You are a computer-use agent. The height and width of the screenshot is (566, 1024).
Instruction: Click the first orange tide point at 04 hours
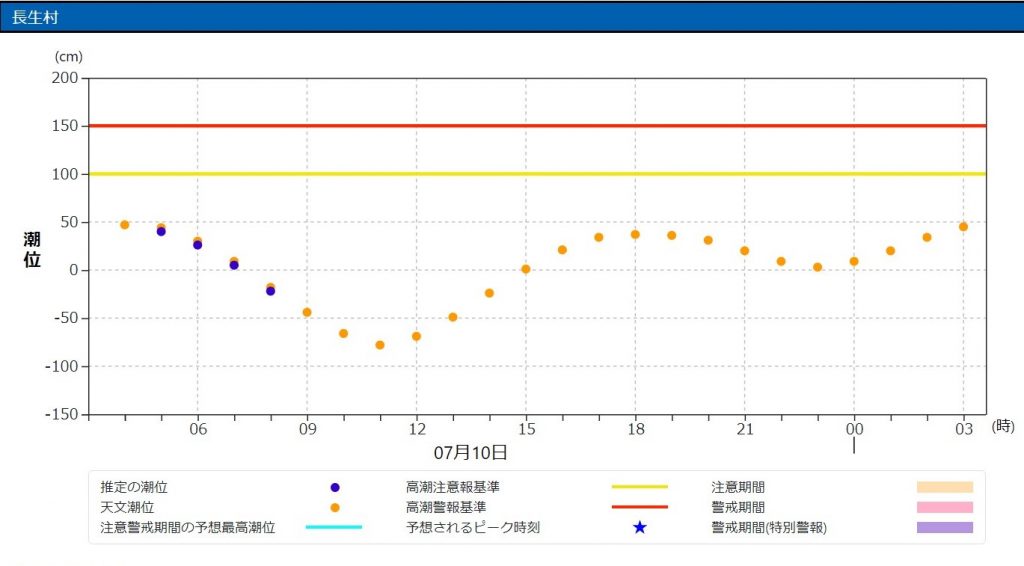[125, 225]
